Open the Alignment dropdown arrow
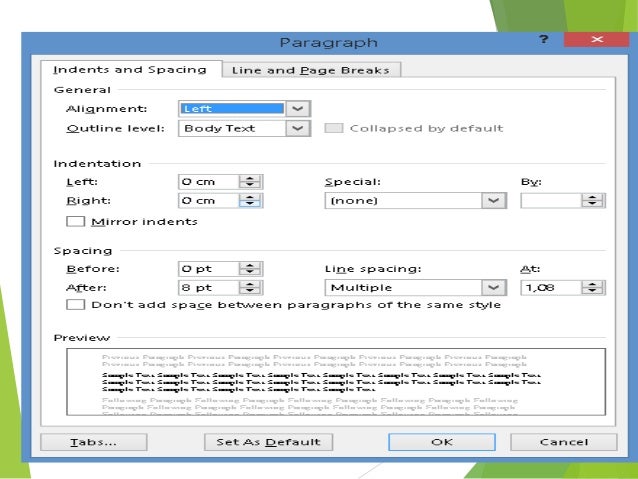This screenshot has height=479, width=638. tap(298, 109)
